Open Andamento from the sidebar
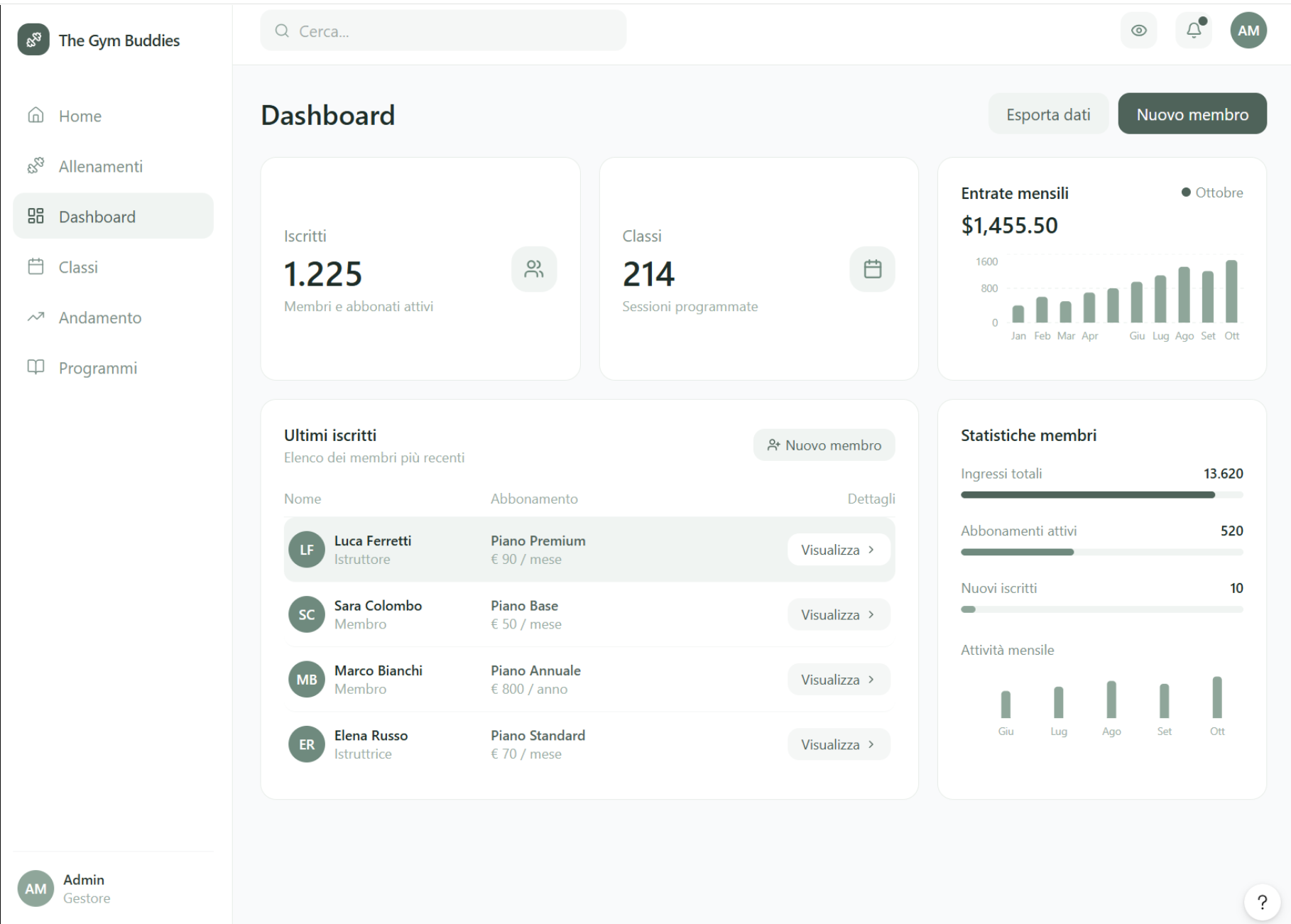1291x924 pixels. coord(99,317)
